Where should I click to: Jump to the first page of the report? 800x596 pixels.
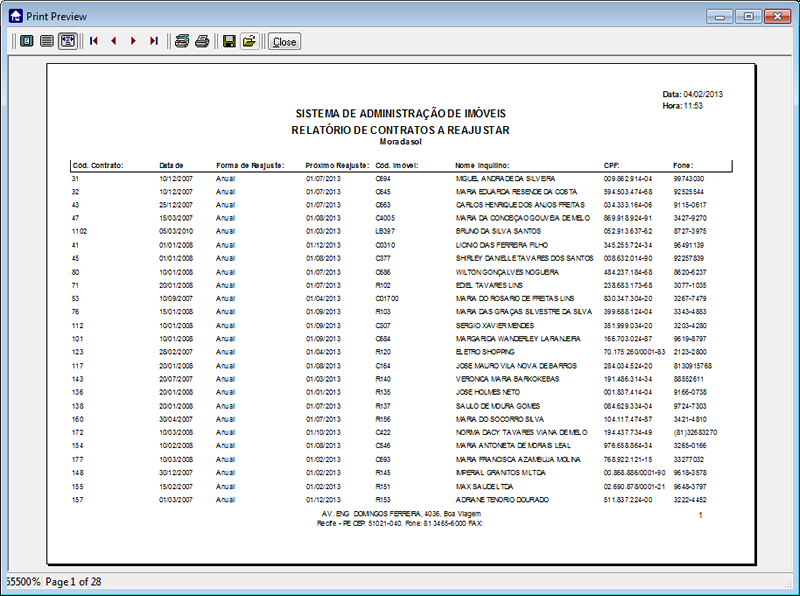94,41
